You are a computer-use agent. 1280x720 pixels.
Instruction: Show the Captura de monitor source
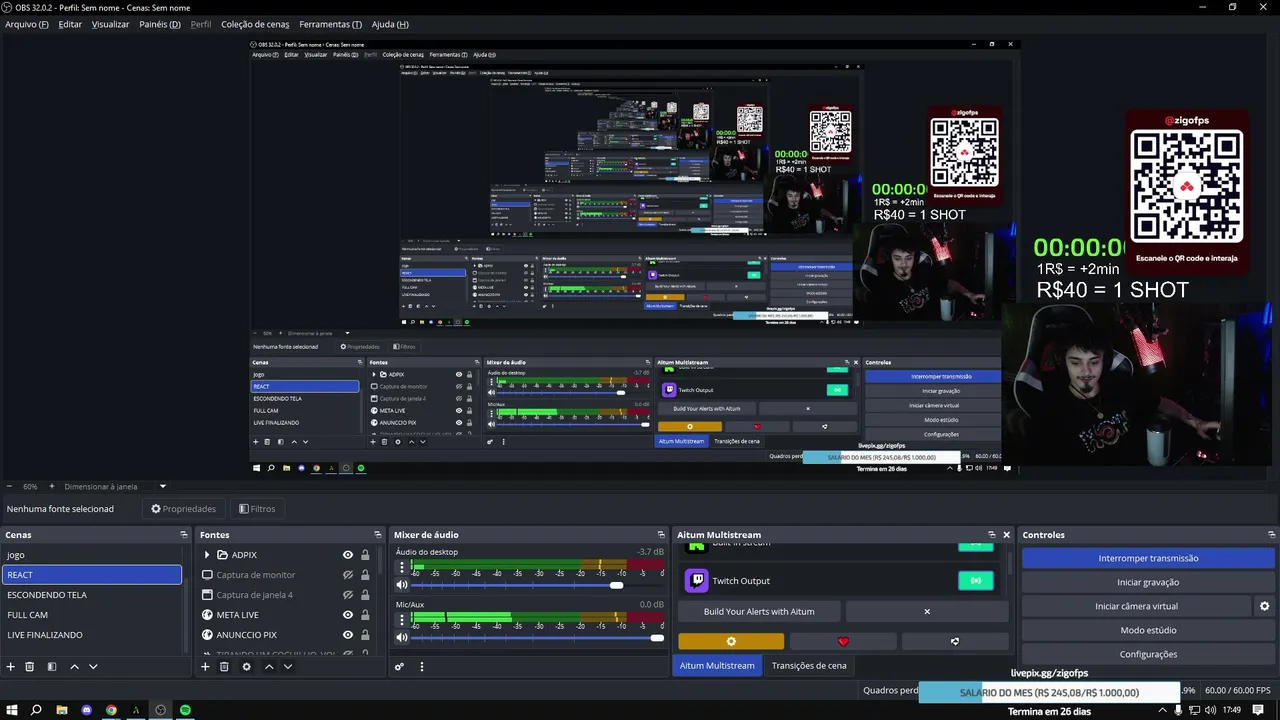tap(348, 575)
